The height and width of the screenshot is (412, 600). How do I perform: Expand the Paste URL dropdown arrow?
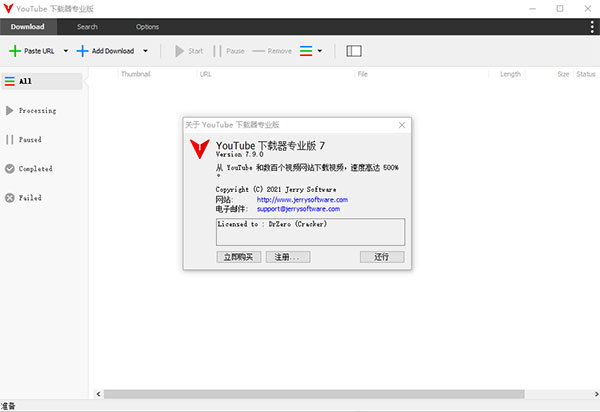click(66, 51)
